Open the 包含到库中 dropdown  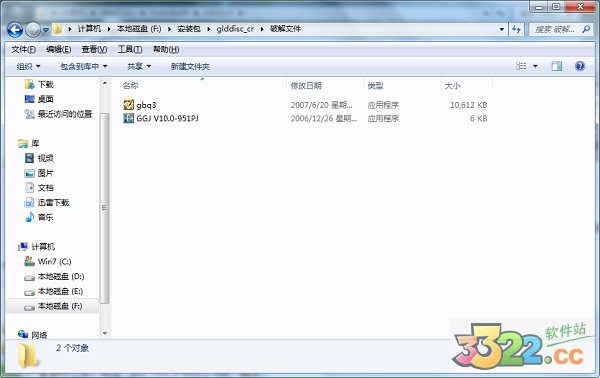pyautogui.click(x=83, y=67)
